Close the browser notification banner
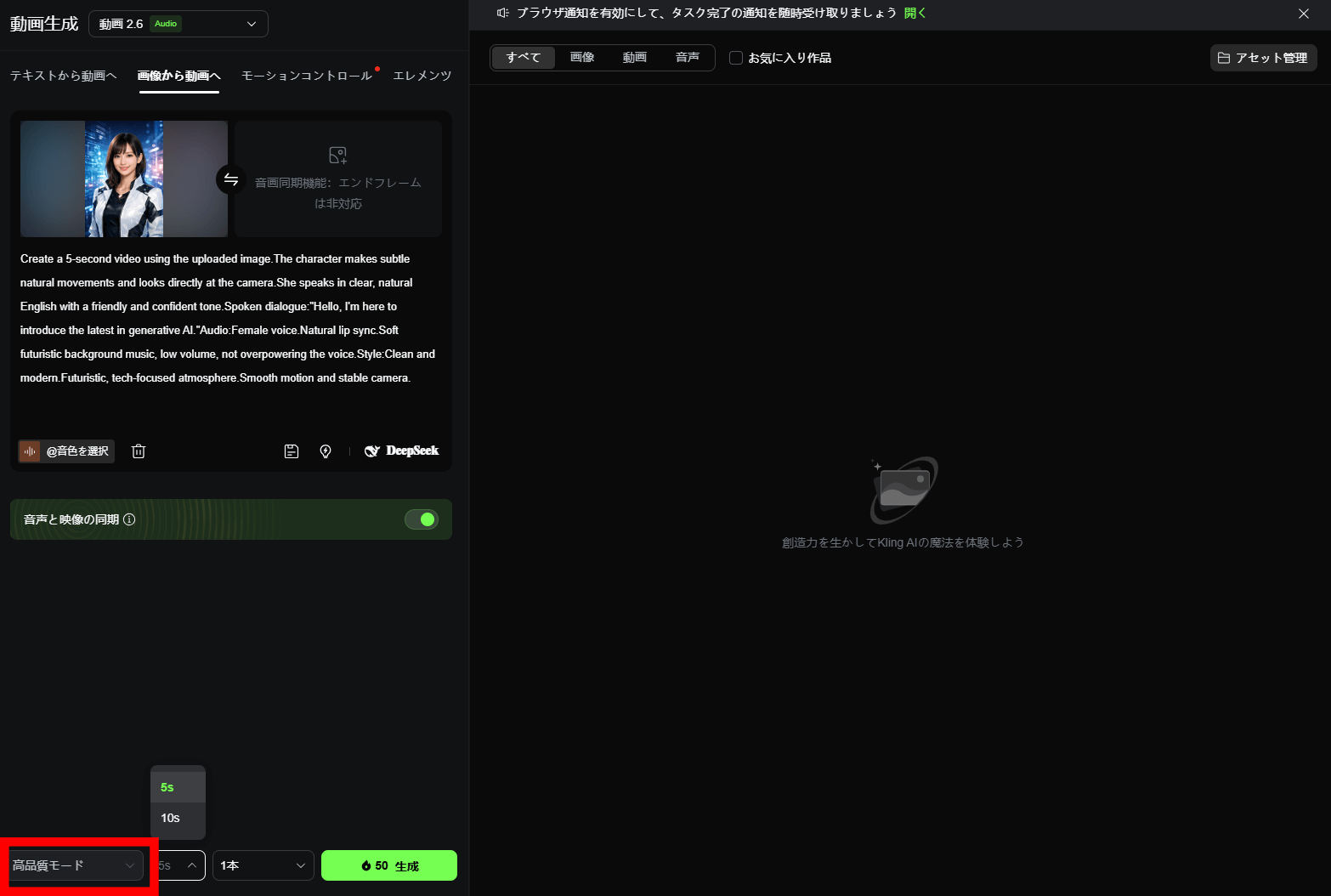Image resolution: width=1331 pixels, height=896 pixels. (x=1303, y=14)
